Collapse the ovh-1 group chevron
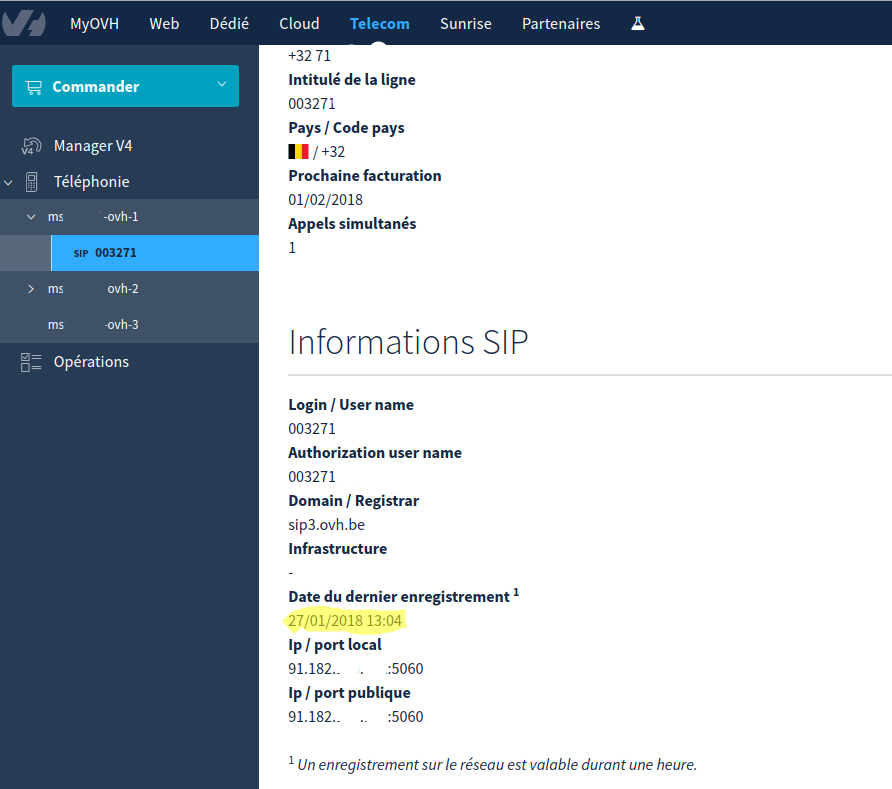 point(30,217)
